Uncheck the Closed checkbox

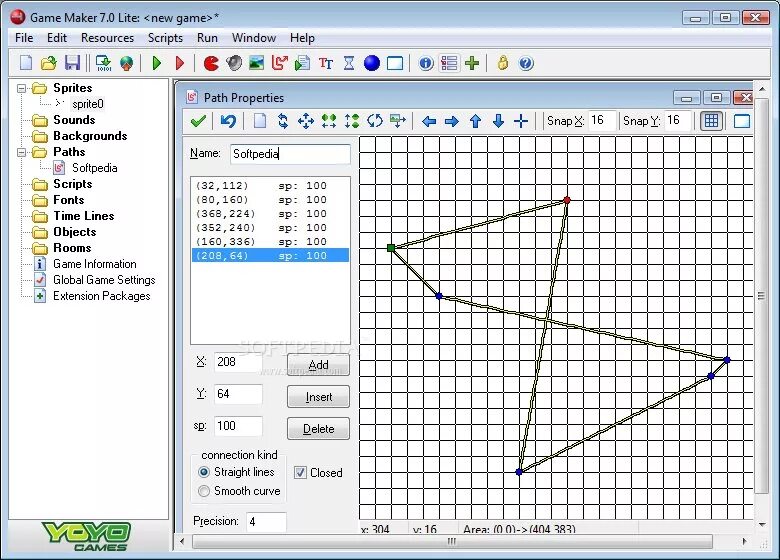pyautogui.click(x=300, y=472)
